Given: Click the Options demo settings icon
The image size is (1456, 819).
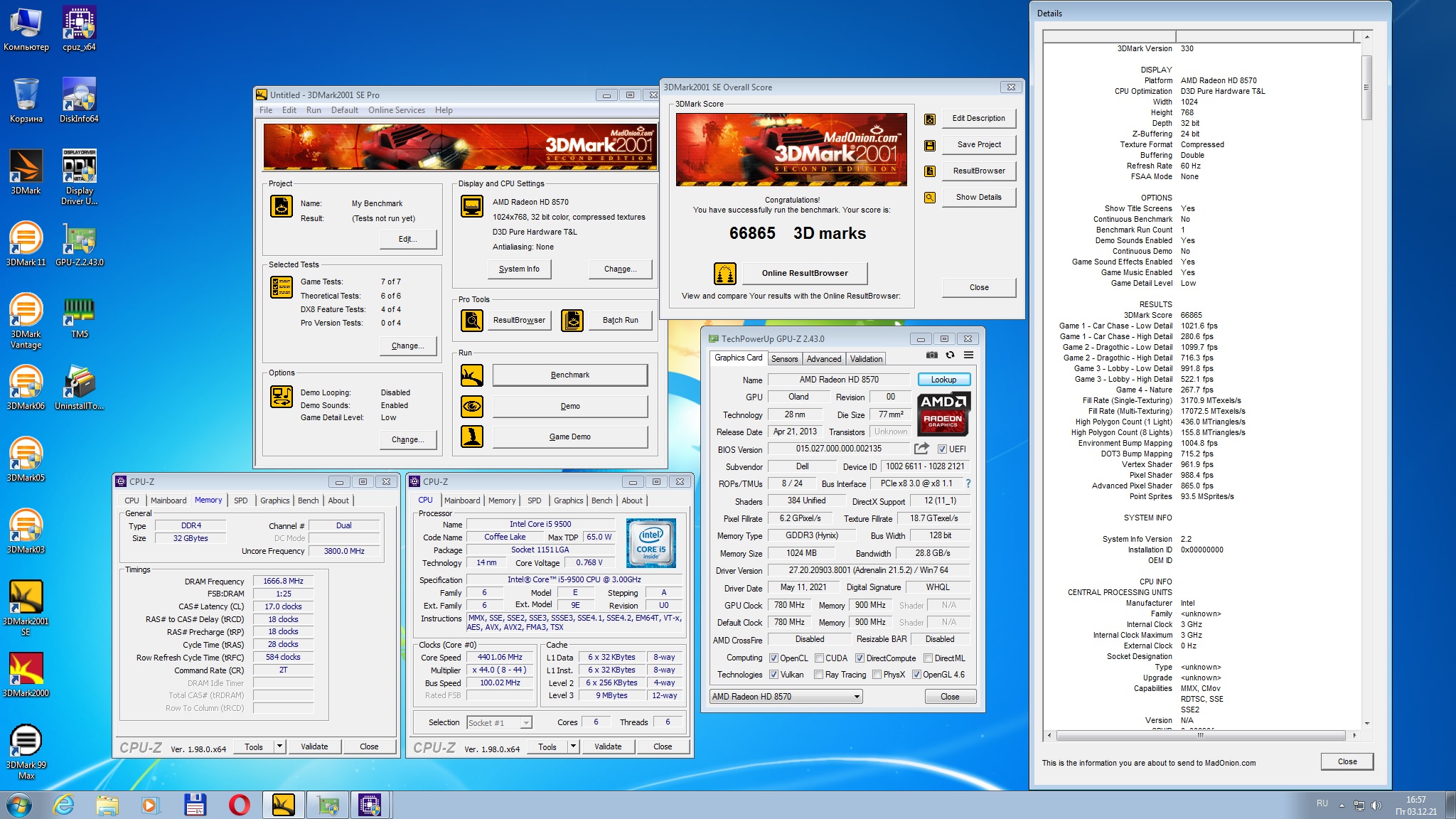Looking at the screenshot, I should [x=282, y=397].
